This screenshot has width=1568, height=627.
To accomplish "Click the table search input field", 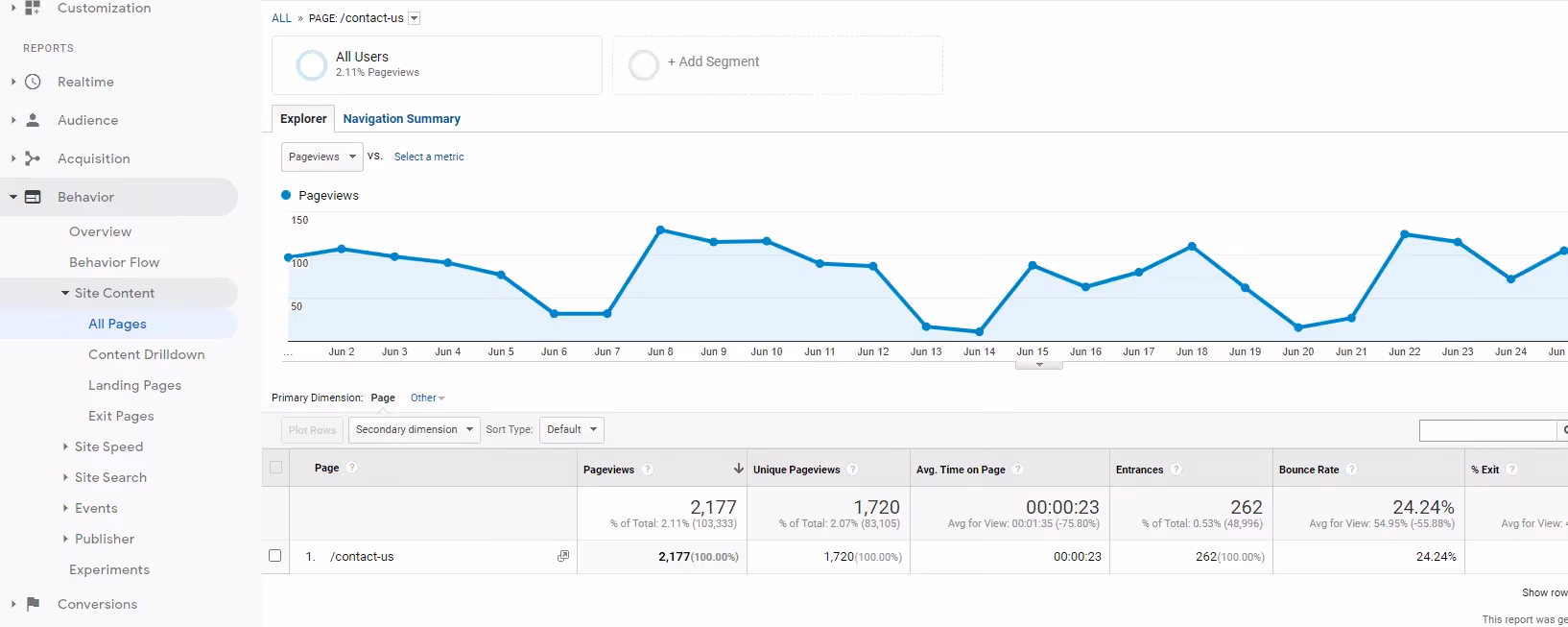I will tap(1487, 430).
